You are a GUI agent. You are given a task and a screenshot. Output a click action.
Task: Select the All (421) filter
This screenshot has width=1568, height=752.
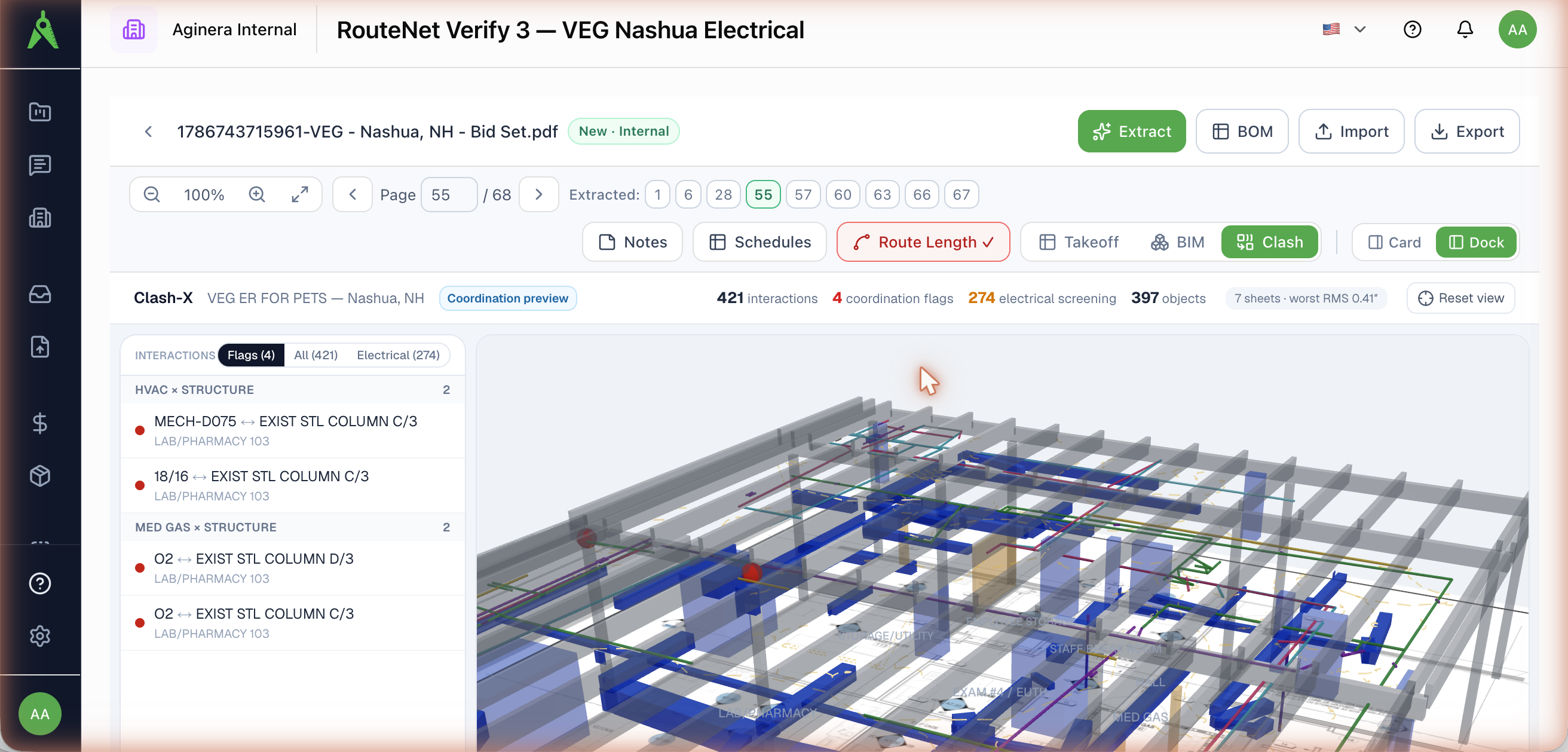[316, 355]
